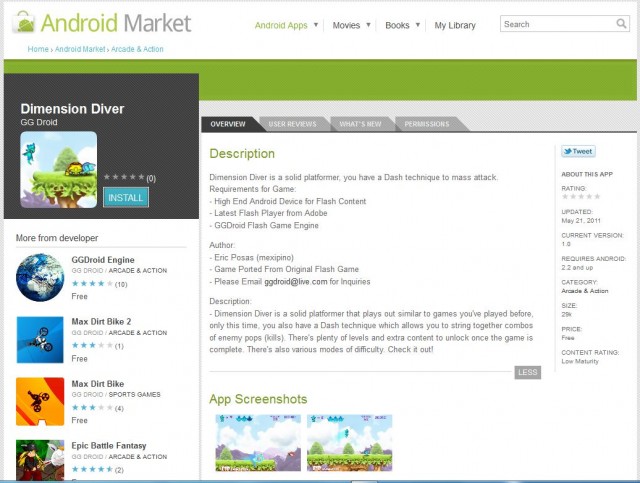Click the 'Low Maturity' content rating
The height and width of the screenshot is (483, 640).
(x=580, y=361)
